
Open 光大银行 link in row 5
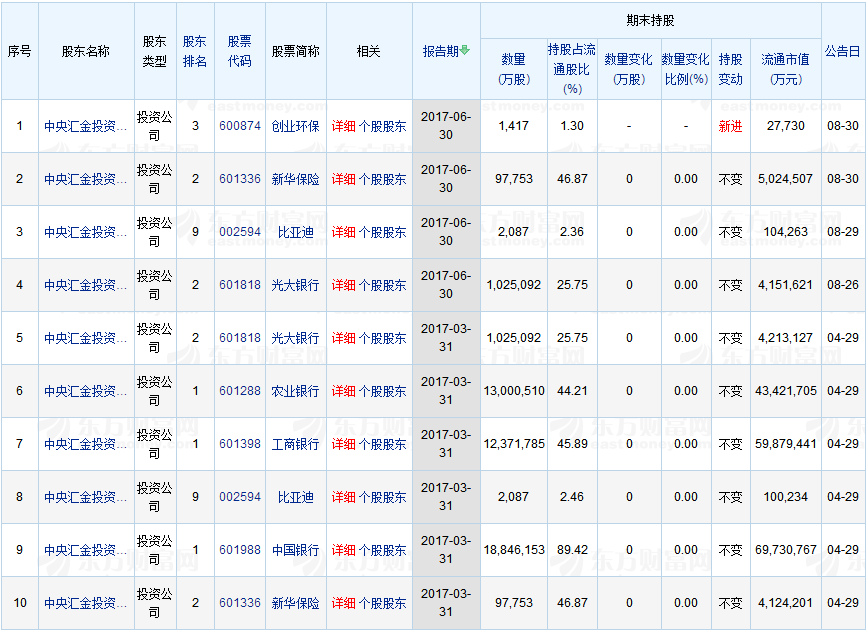[x=296, y=338]
